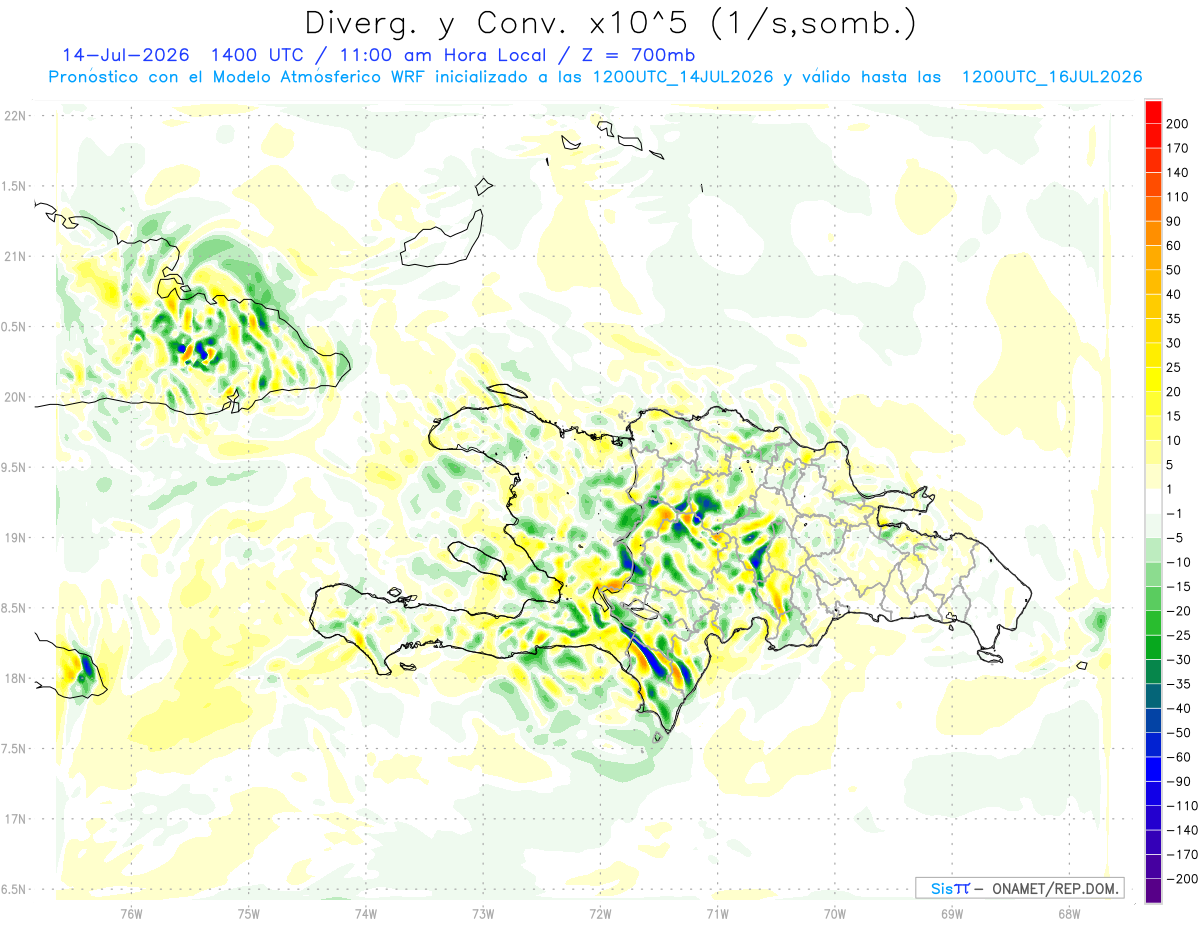Click the '71W' longitude label
Viewport: 1200px width, 927px height.
coord(717,913)
